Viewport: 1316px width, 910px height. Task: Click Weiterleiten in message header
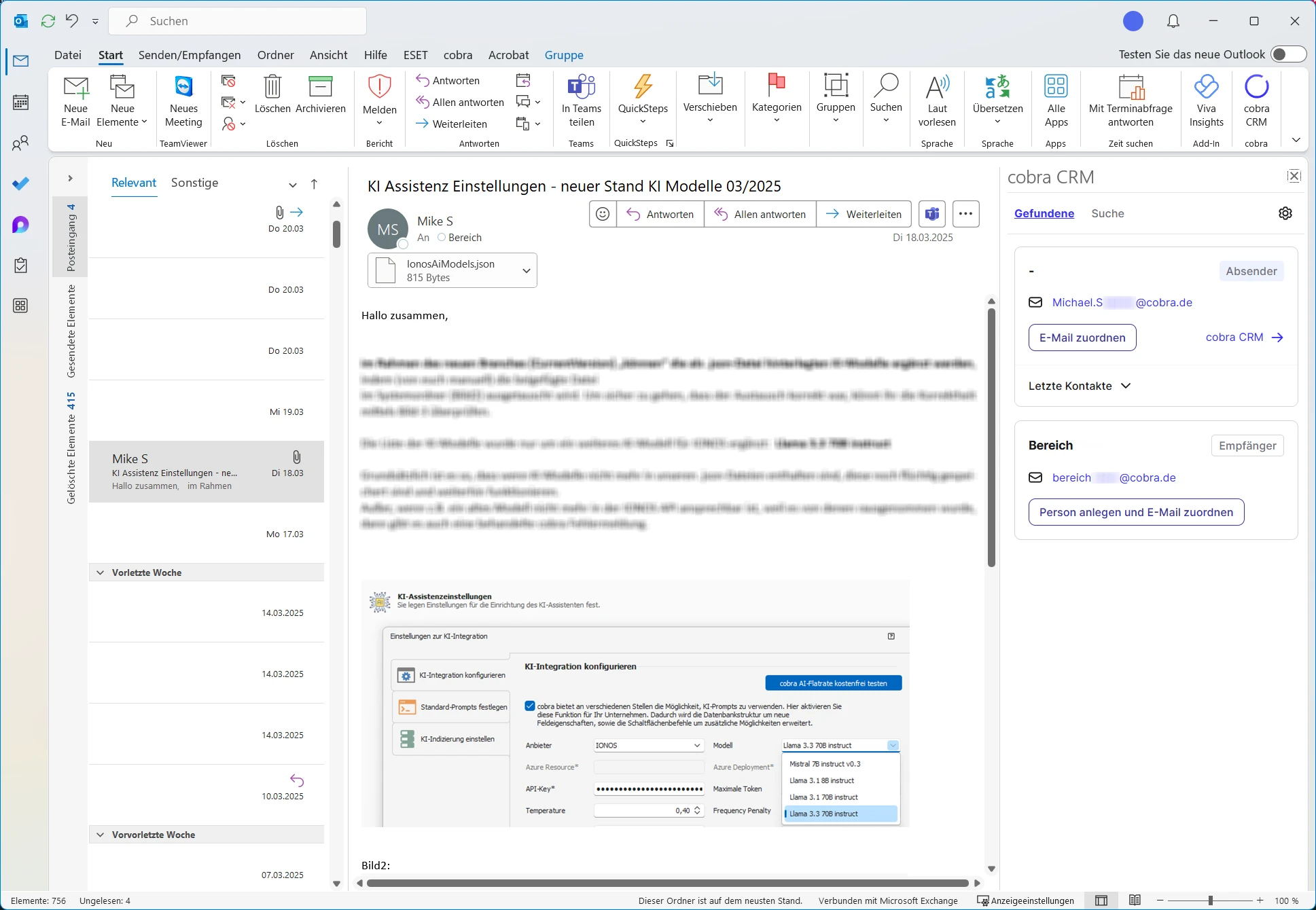863,214
